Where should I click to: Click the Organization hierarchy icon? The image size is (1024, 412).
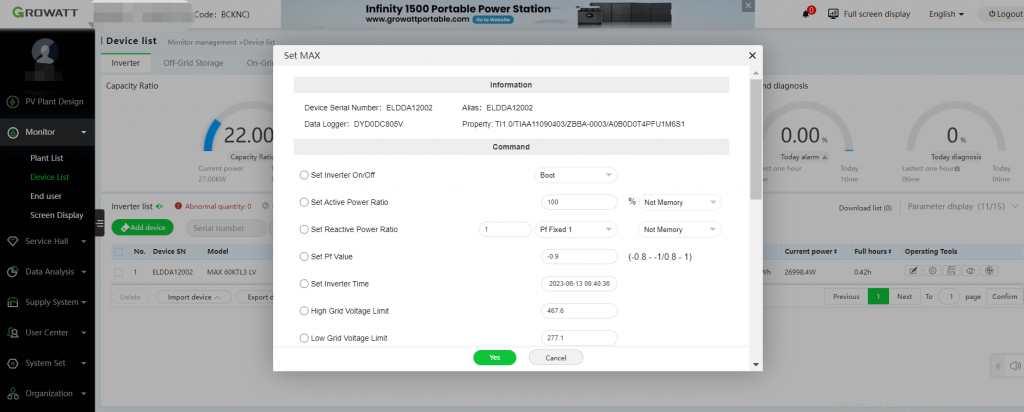click(x=12, y=394)
